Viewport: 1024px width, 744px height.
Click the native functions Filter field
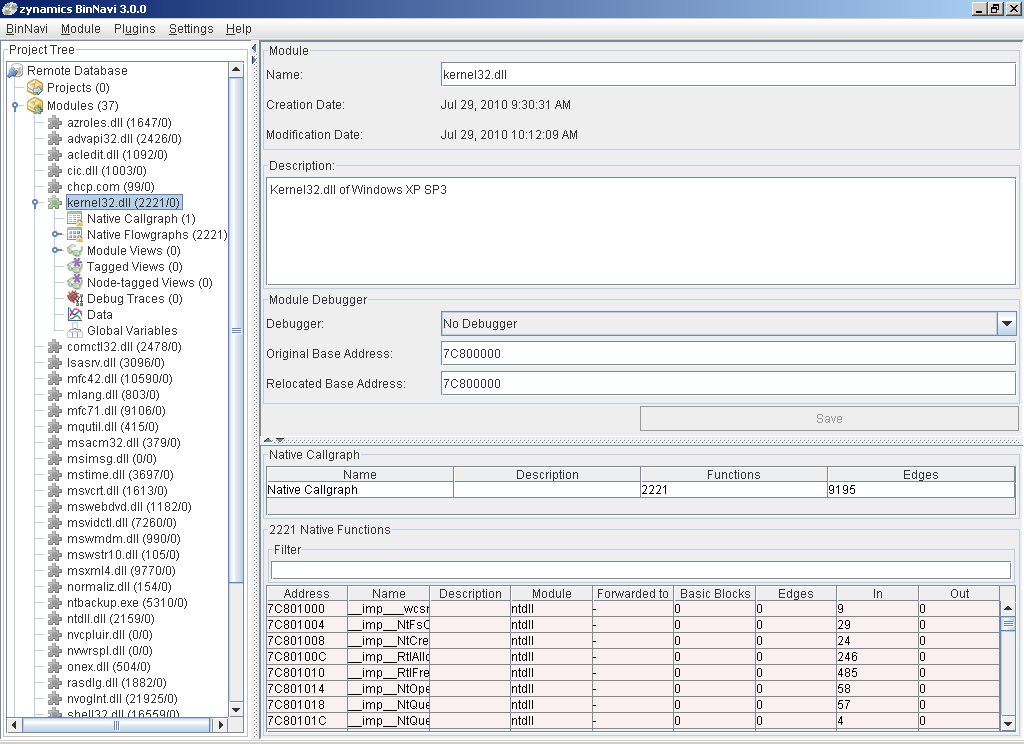tap(640, 570)
